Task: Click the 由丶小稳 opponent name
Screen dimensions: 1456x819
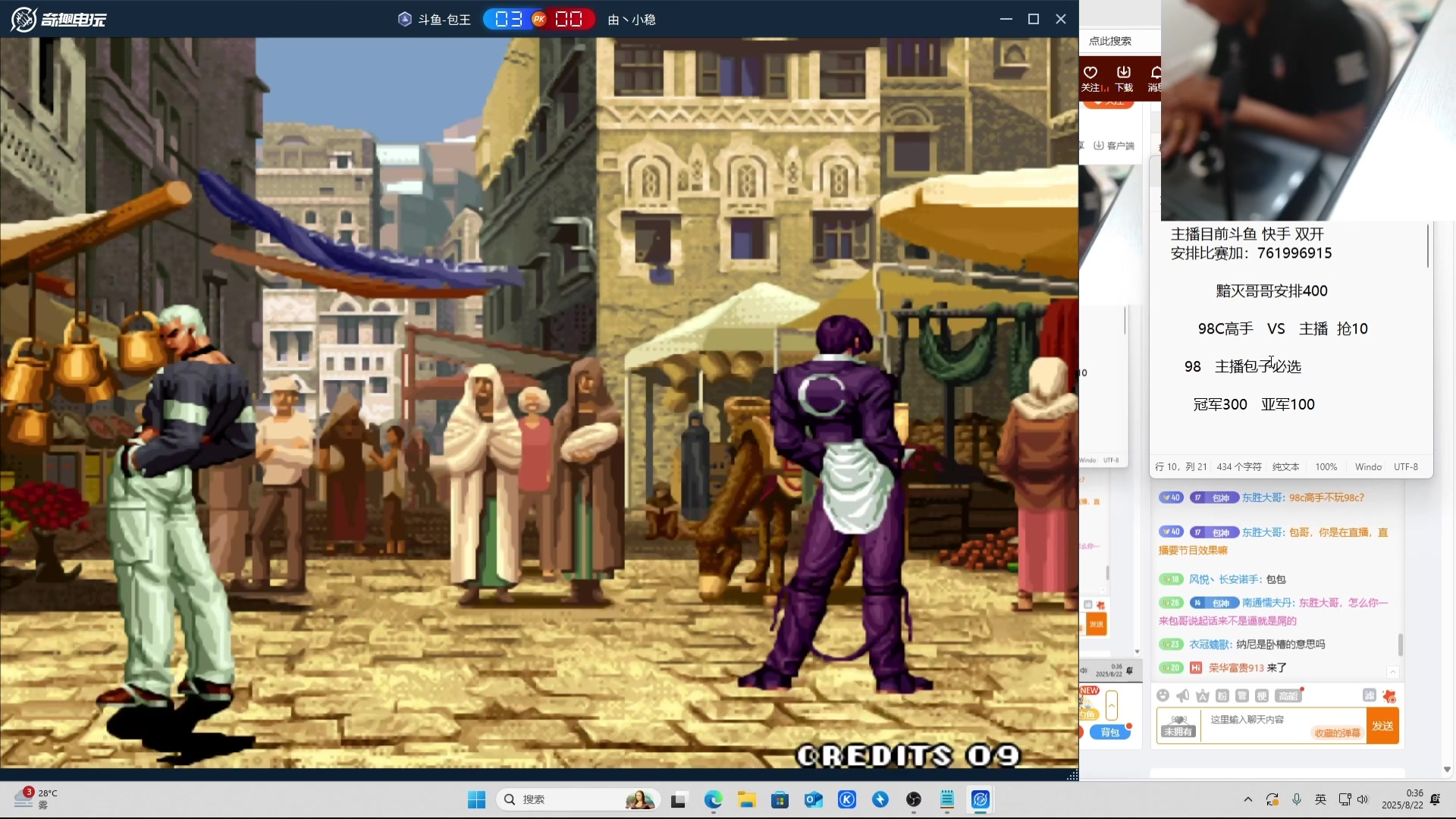Action: tap(632, 20)
